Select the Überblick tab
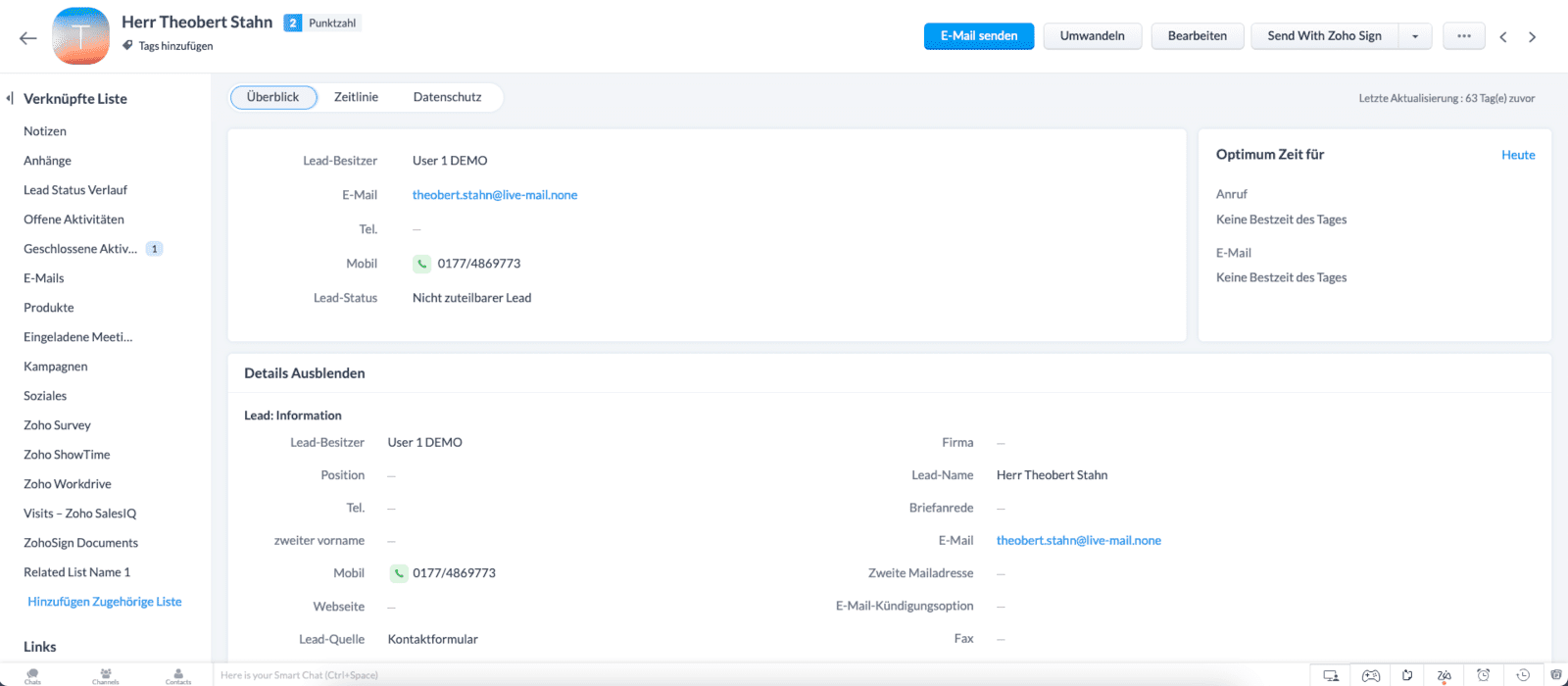 point(273,97)
